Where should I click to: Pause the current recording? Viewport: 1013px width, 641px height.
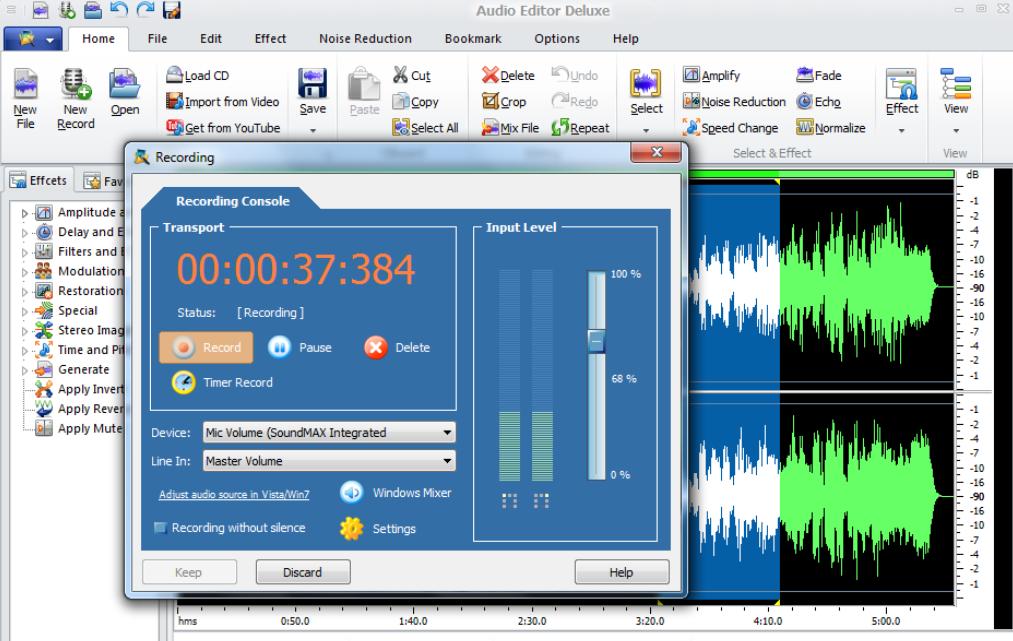(280, 347)
